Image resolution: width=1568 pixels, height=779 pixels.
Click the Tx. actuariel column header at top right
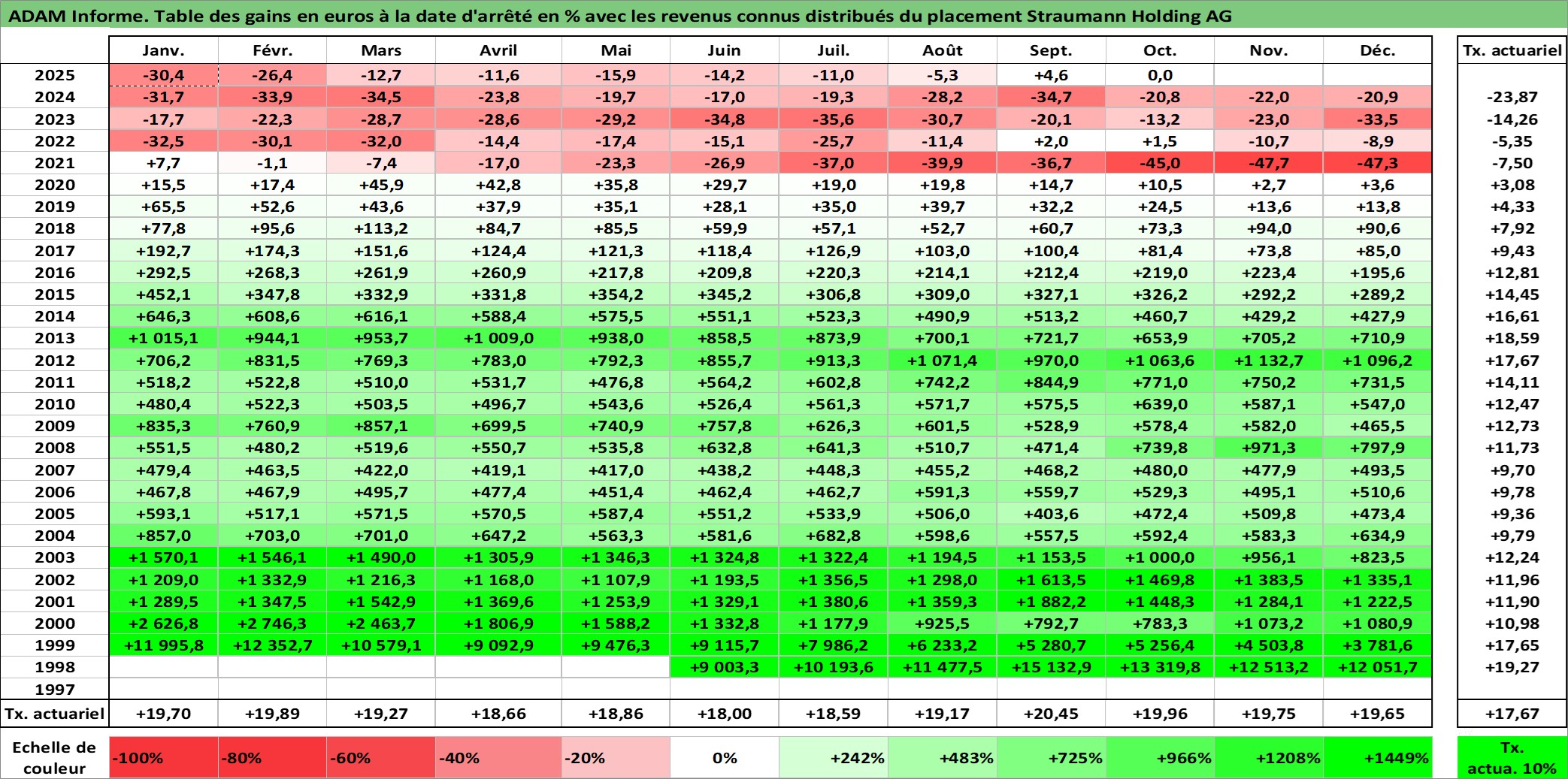click(x=1512, y=50)
